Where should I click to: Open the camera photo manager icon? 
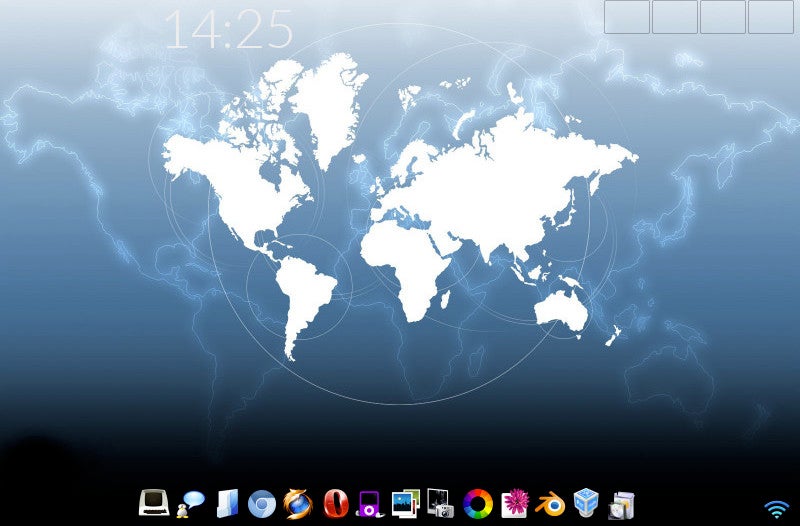[441, 503]
